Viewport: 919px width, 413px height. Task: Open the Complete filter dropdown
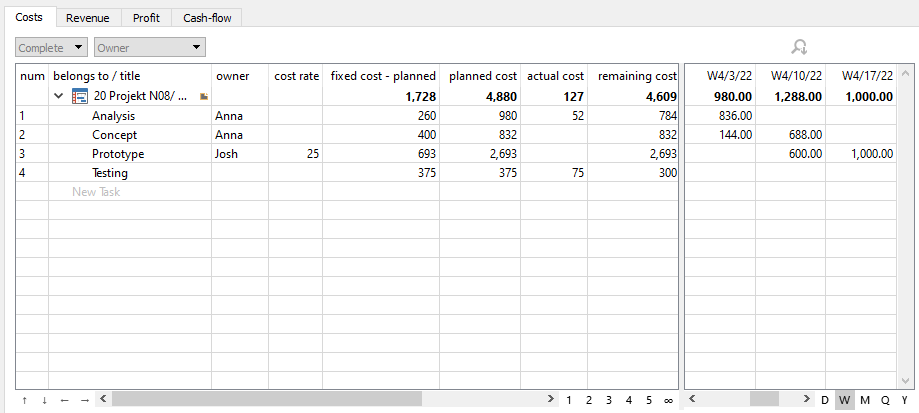pos(52,47)
